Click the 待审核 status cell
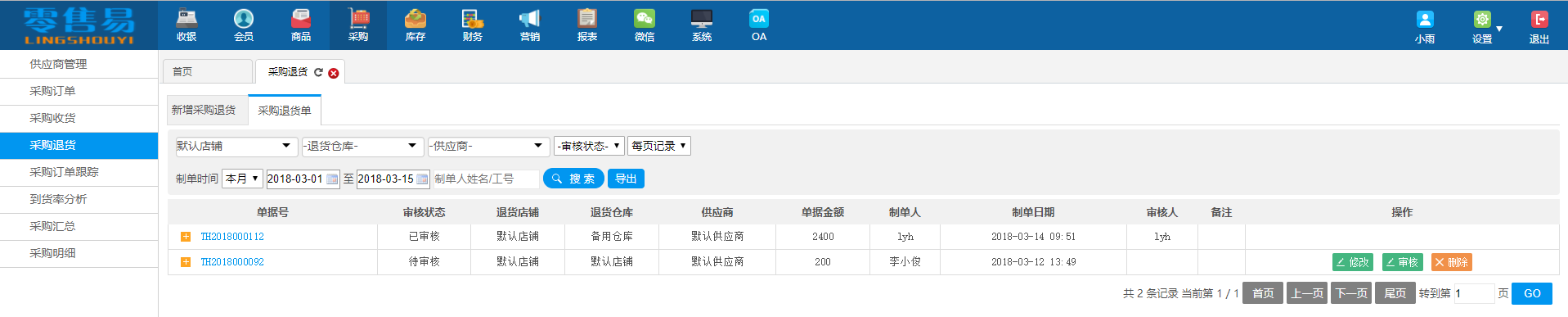Viewport: 1568px width, 317px height. click(425, 262)
